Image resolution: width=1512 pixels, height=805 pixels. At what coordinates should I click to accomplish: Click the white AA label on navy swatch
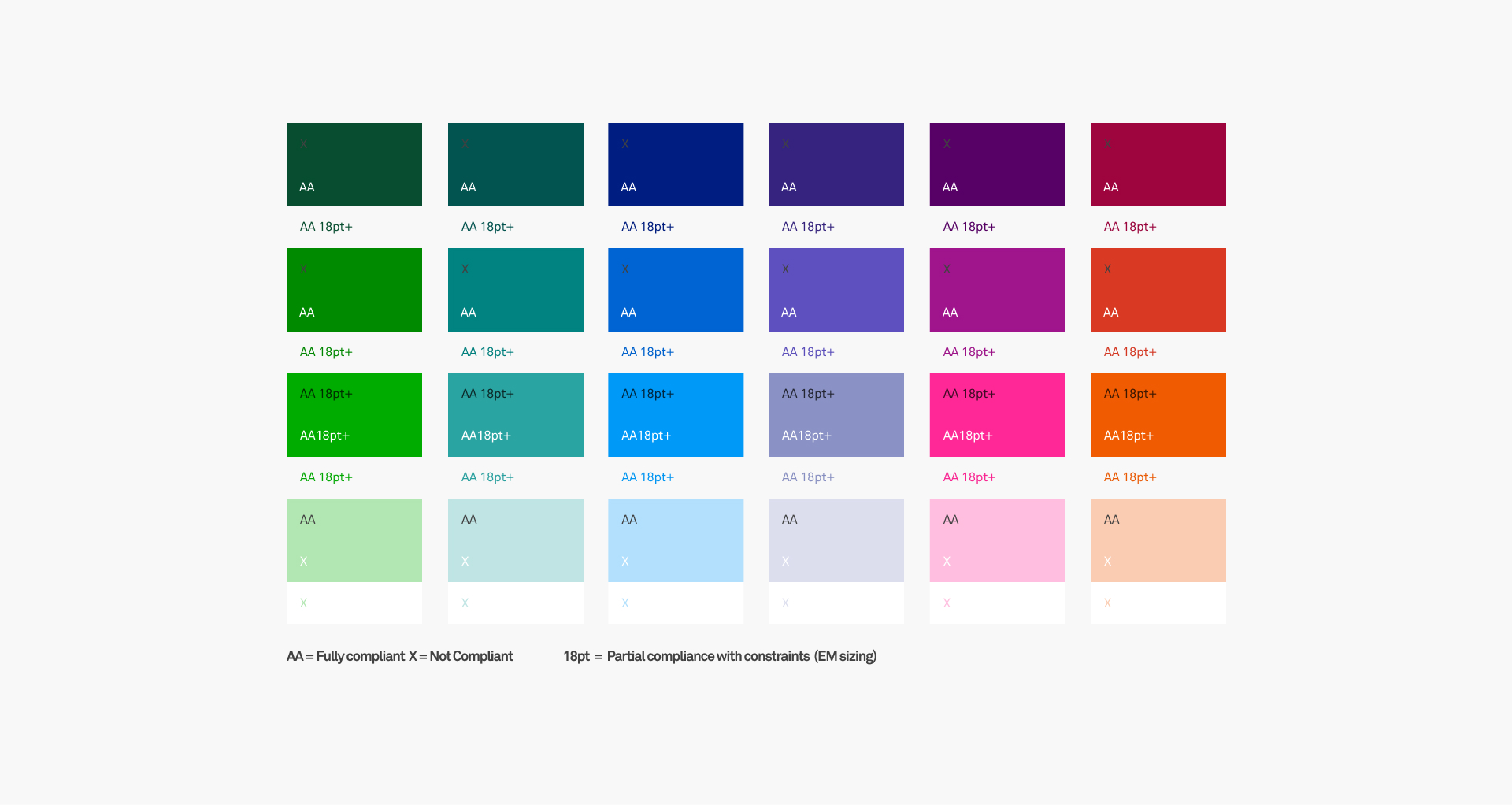(628, 187)
